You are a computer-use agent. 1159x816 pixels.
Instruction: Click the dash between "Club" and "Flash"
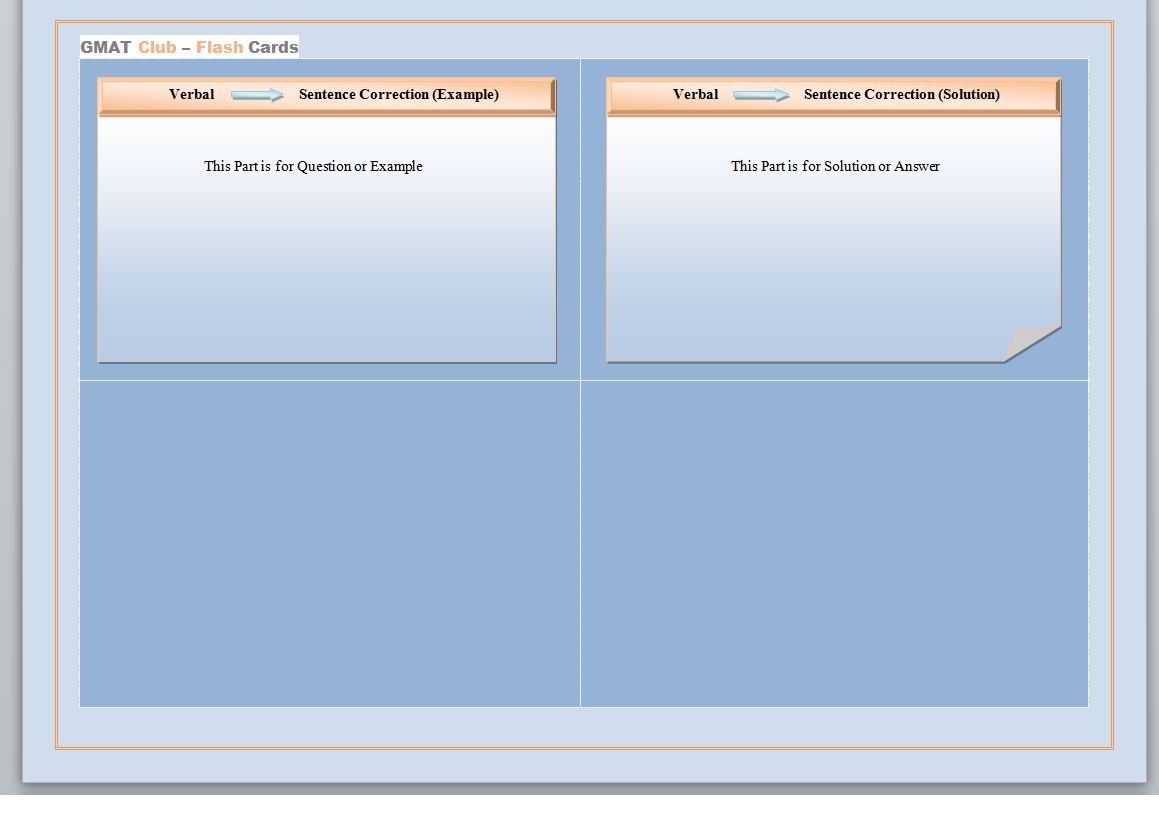pos(186,48)
